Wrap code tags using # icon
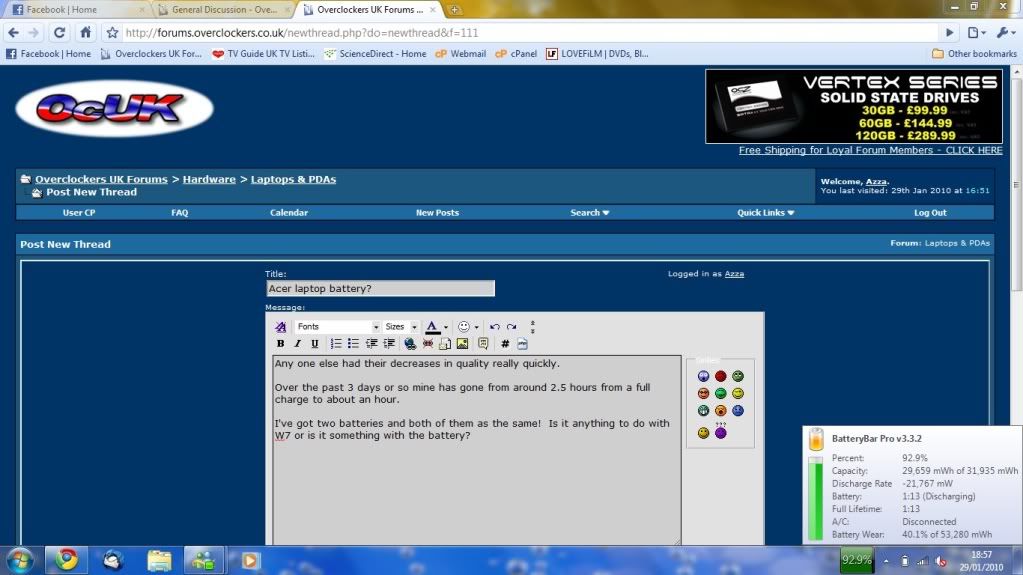 (x=505, y=344)
